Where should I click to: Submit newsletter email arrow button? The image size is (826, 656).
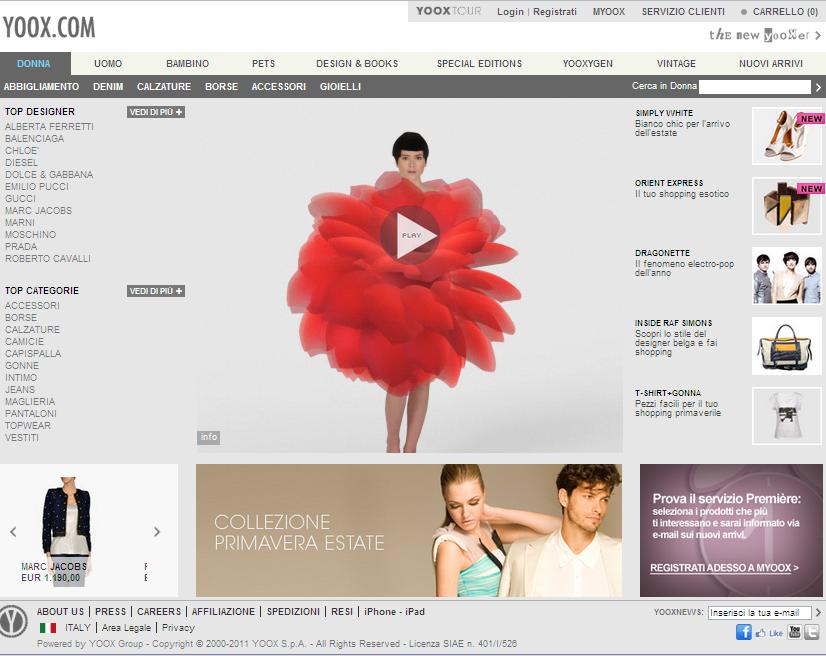pos(818,612)
